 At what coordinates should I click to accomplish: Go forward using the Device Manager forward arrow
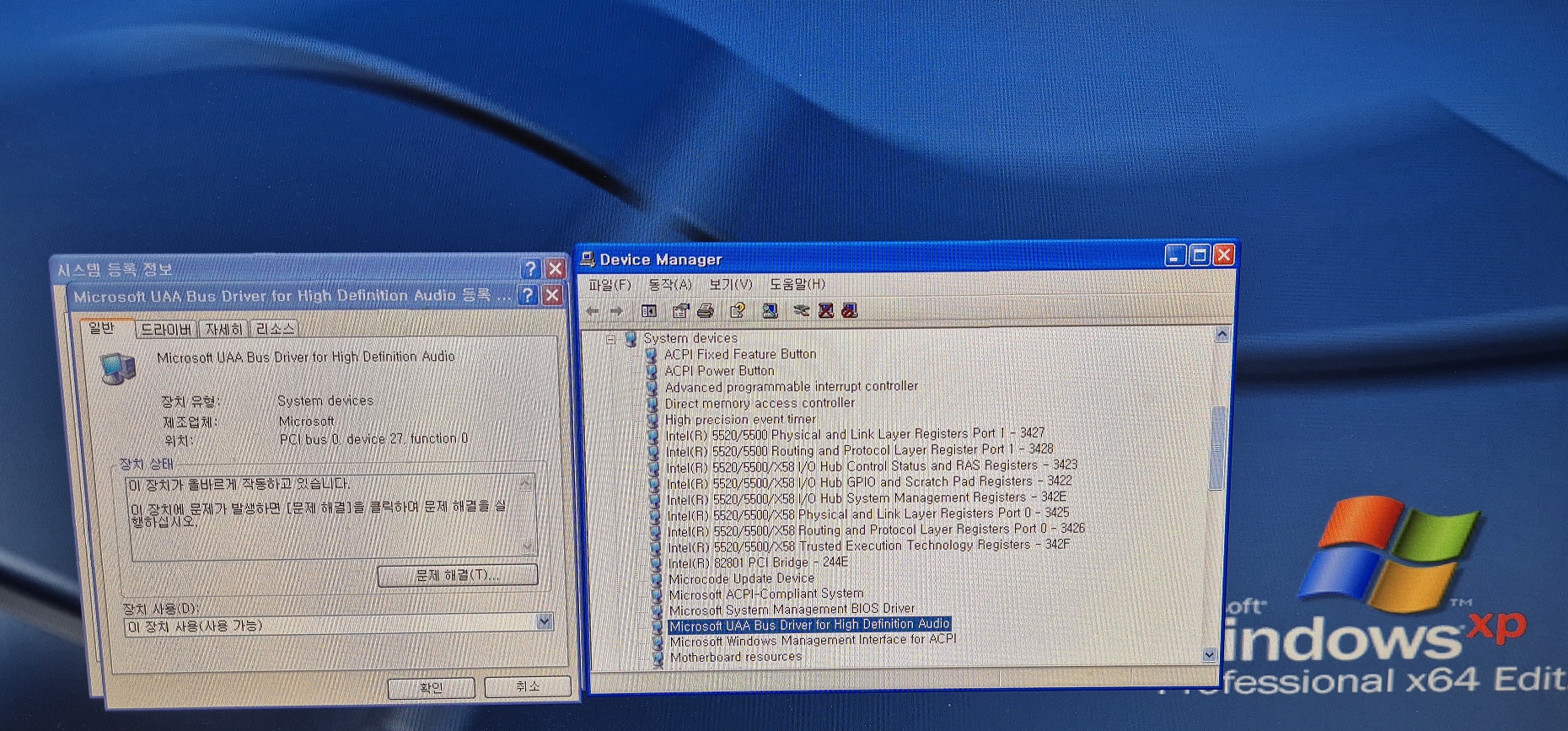tap(616, 311)
